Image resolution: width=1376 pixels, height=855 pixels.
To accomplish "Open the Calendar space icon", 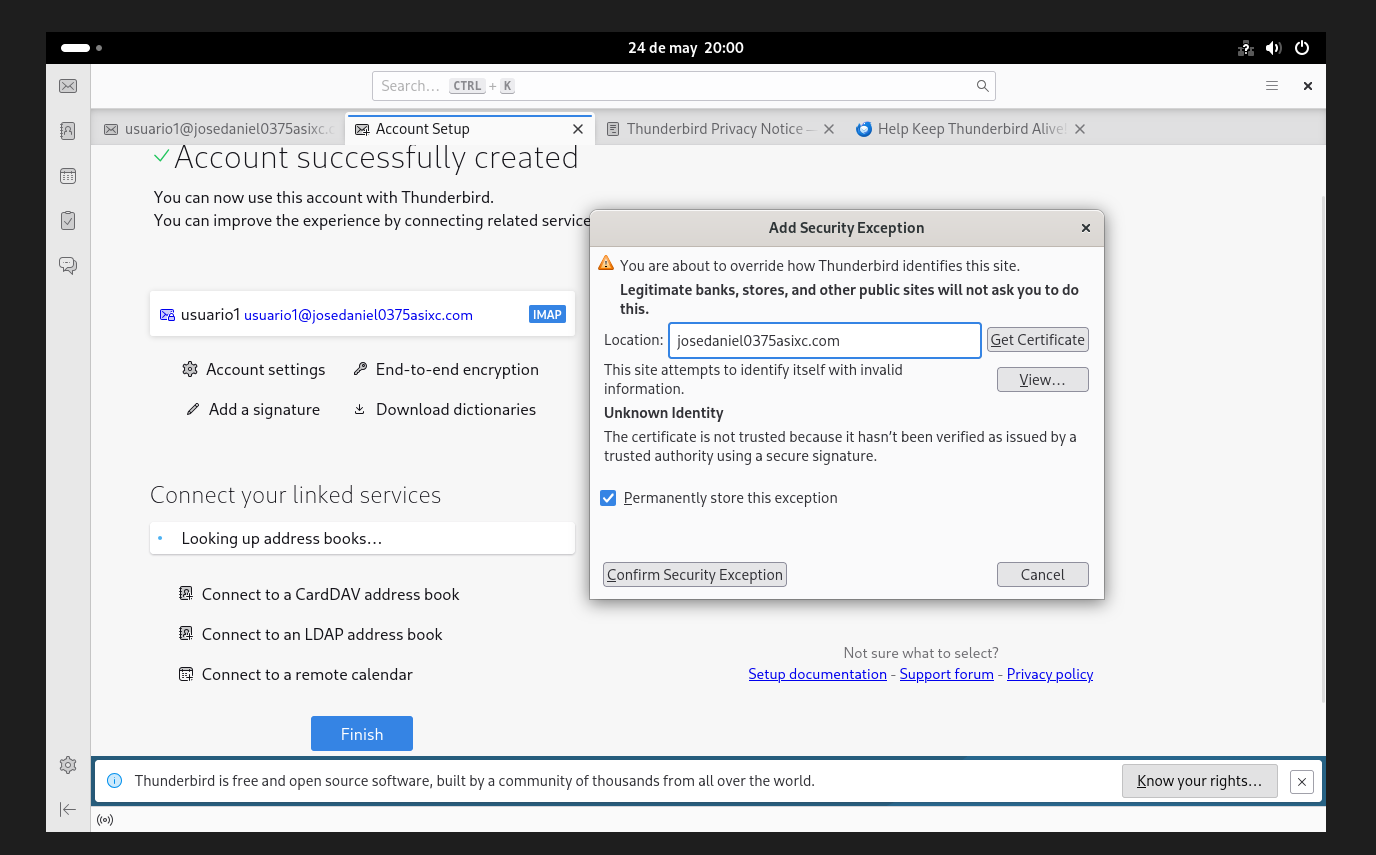I will tap(68, 176).
